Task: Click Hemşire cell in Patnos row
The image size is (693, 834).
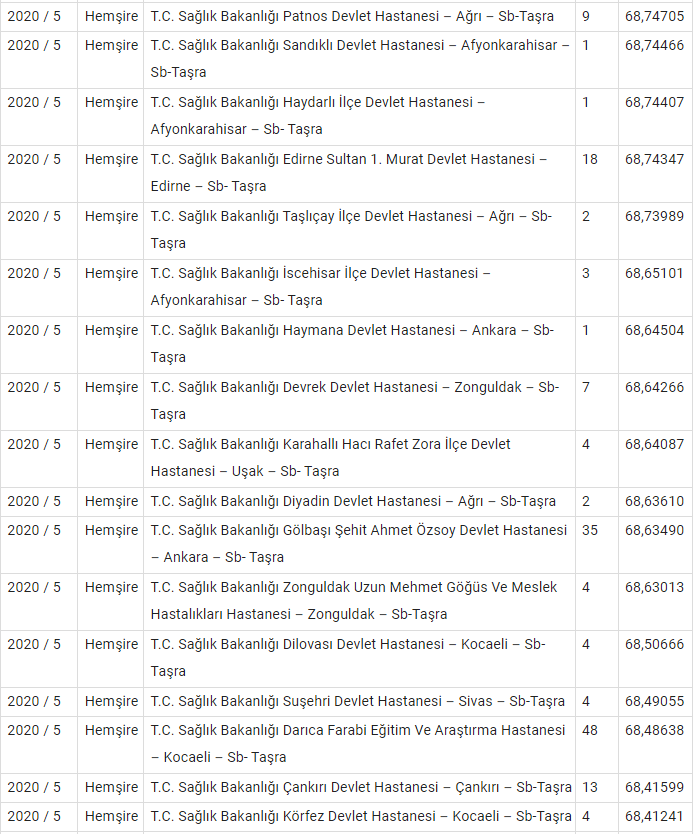Action: [111, 16]
